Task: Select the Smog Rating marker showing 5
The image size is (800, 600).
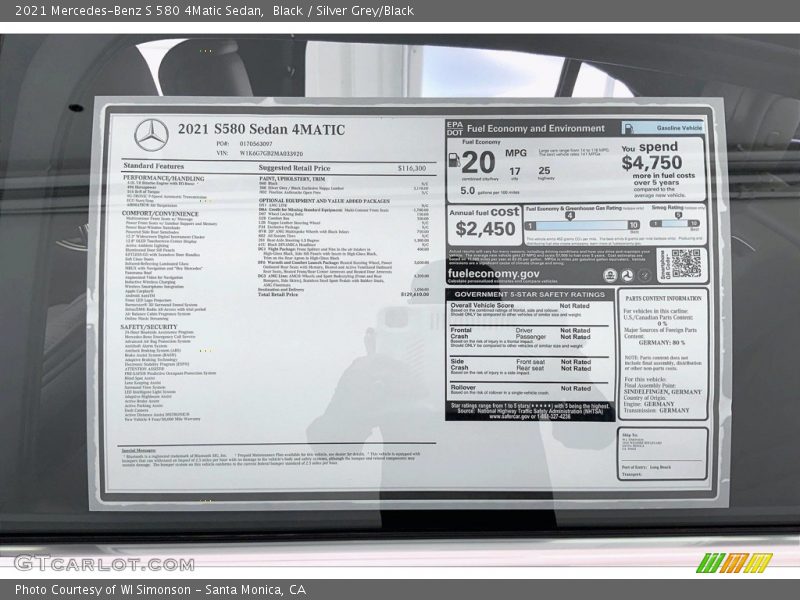Action: click(x=679, y=215)
